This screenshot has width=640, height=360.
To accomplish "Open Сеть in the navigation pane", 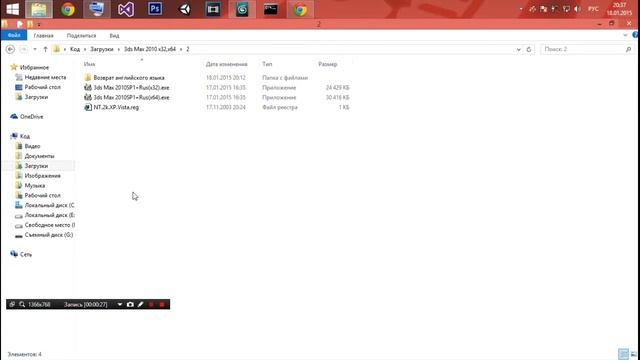I will tap(25, 254).
